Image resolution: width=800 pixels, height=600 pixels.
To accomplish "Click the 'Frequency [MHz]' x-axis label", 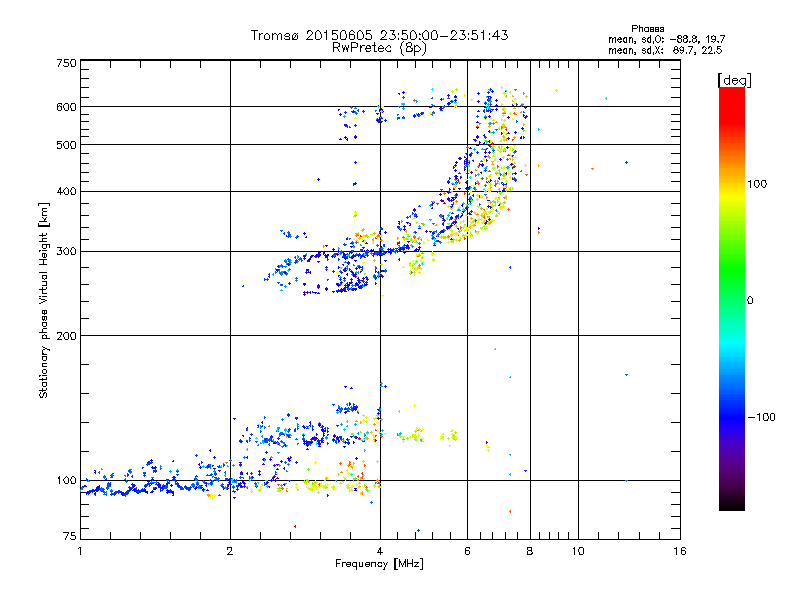I will click(379, 564).
